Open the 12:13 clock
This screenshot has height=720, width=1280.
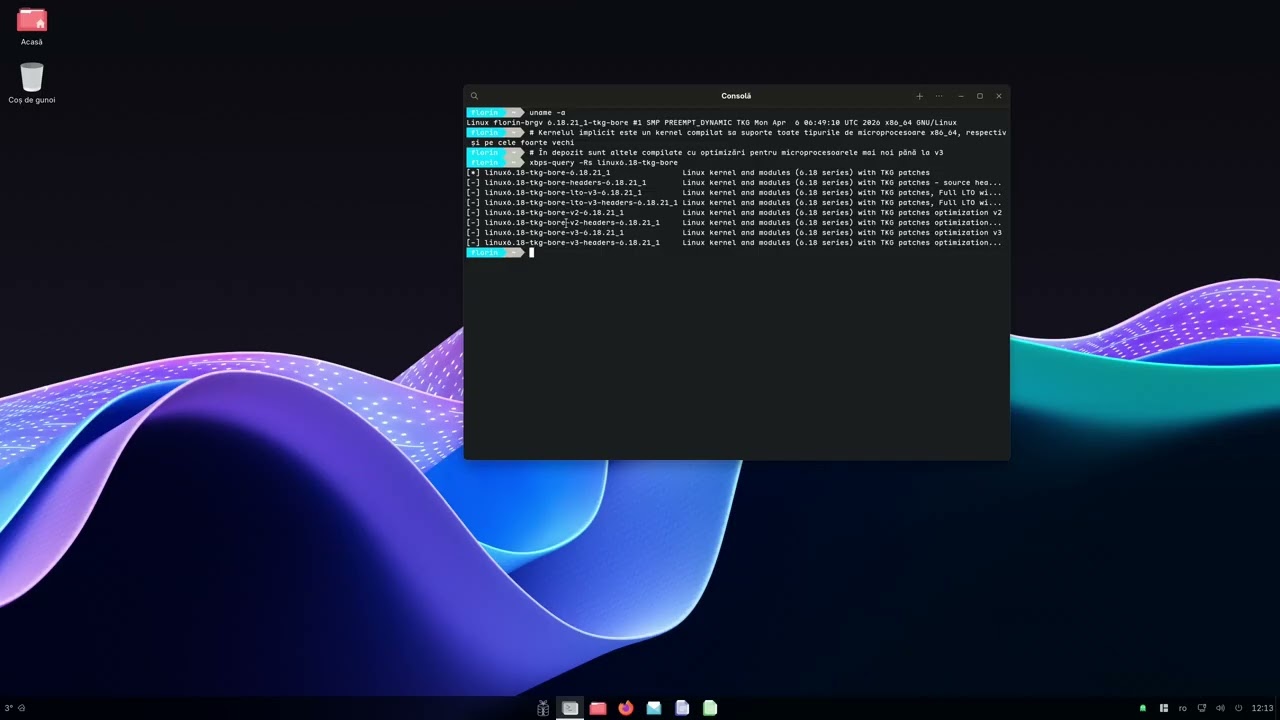(1262, 708)
